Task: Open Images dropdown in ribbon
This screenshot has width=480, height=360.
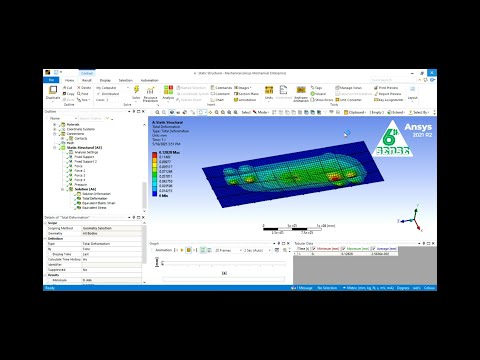Action: (243, 88)
